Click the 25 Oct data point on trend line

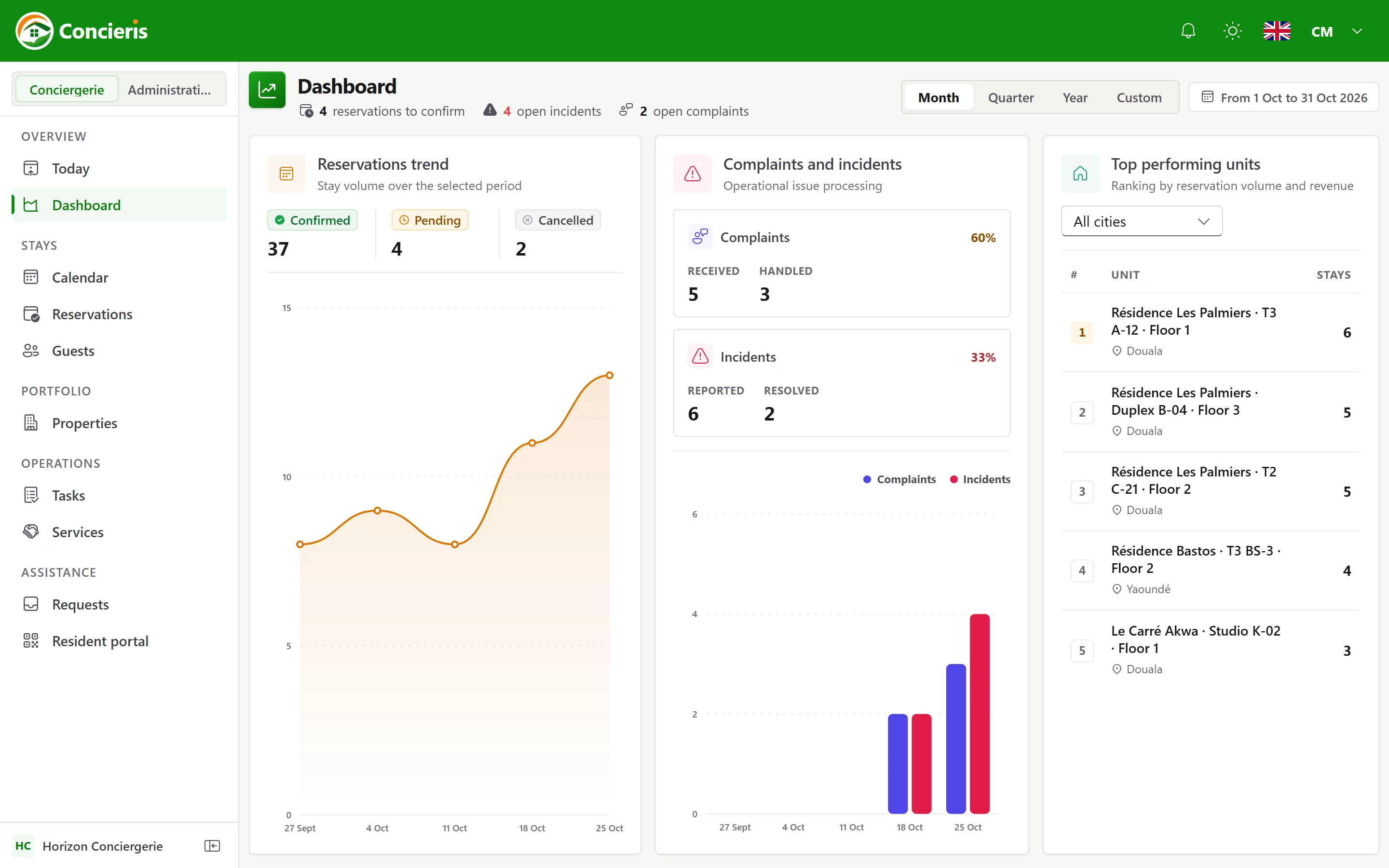click(610, 376)
